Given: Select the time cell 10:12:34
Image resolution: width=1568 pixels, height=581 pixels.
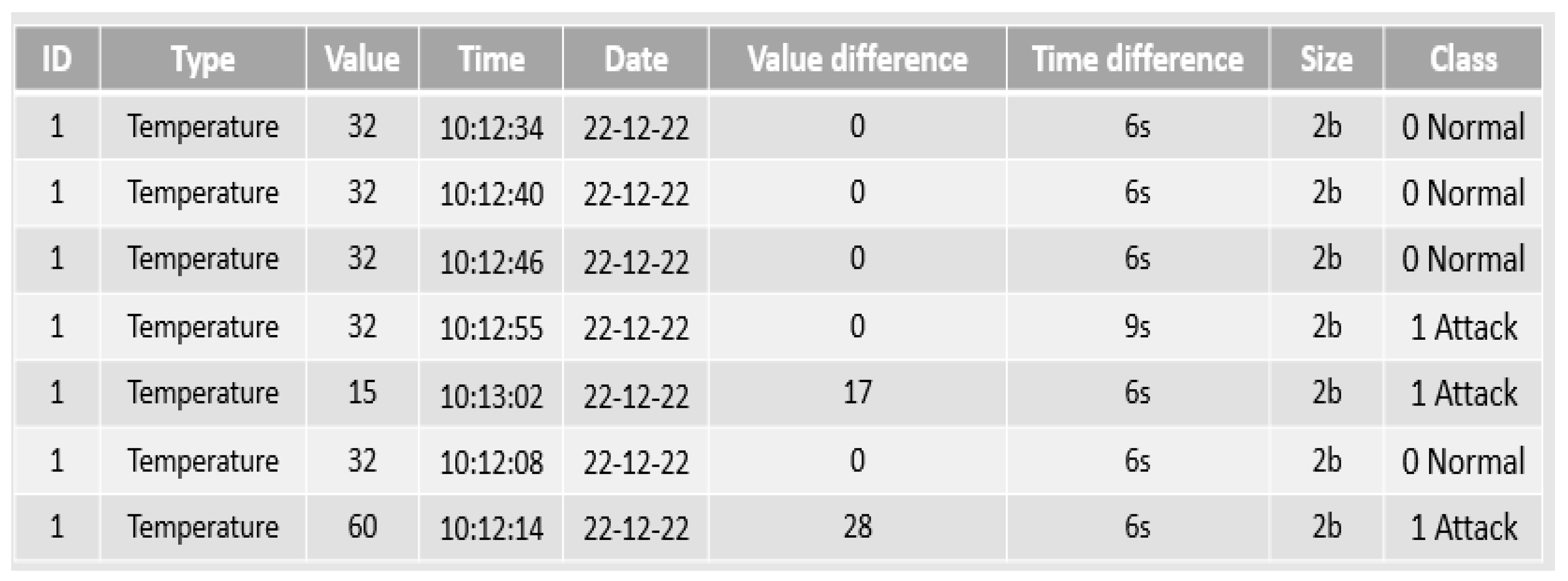Looking at the screenshot, I should (x=491, y=128).
